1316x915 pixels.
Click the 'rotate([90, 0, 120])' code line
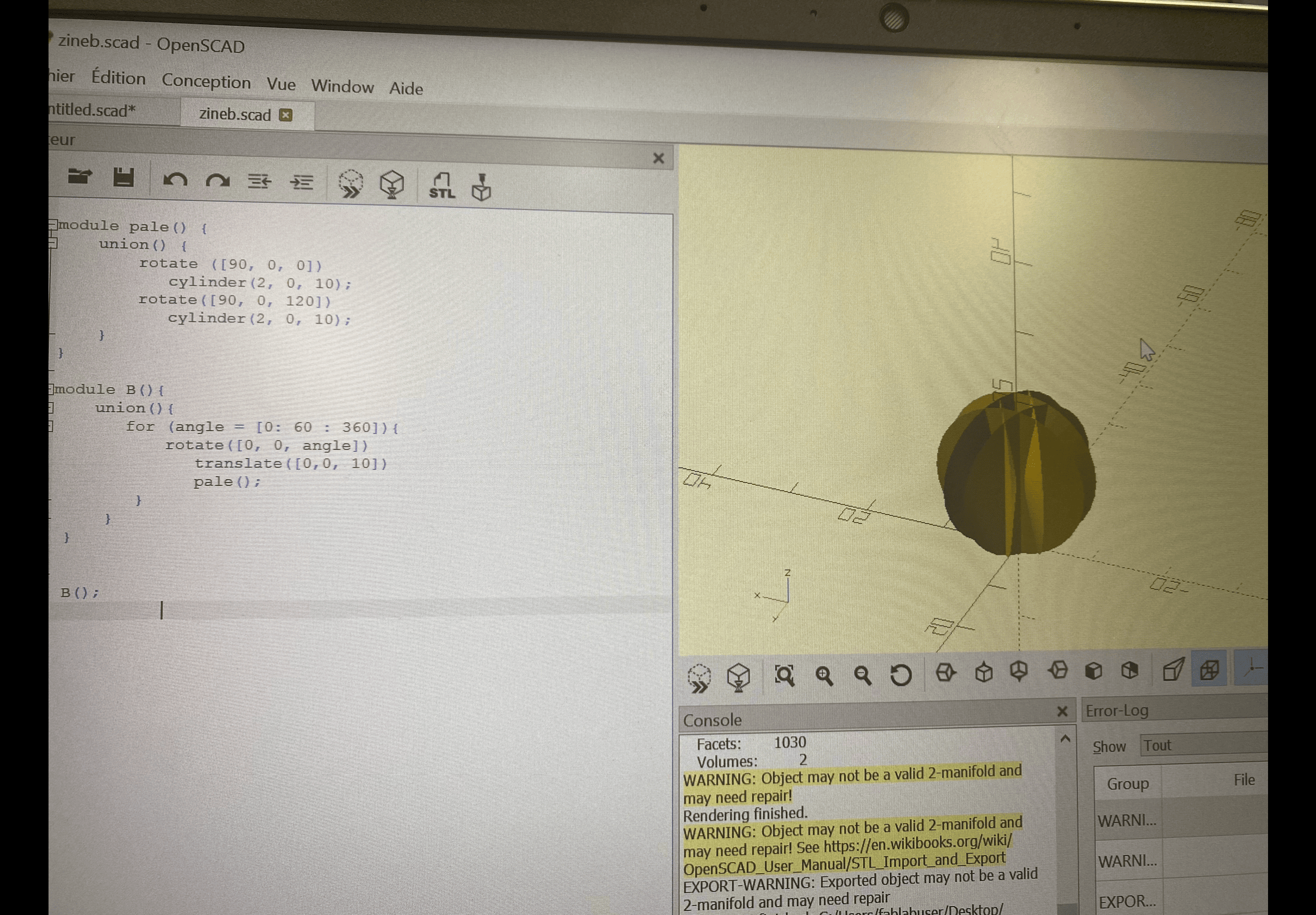click(235, 300)
